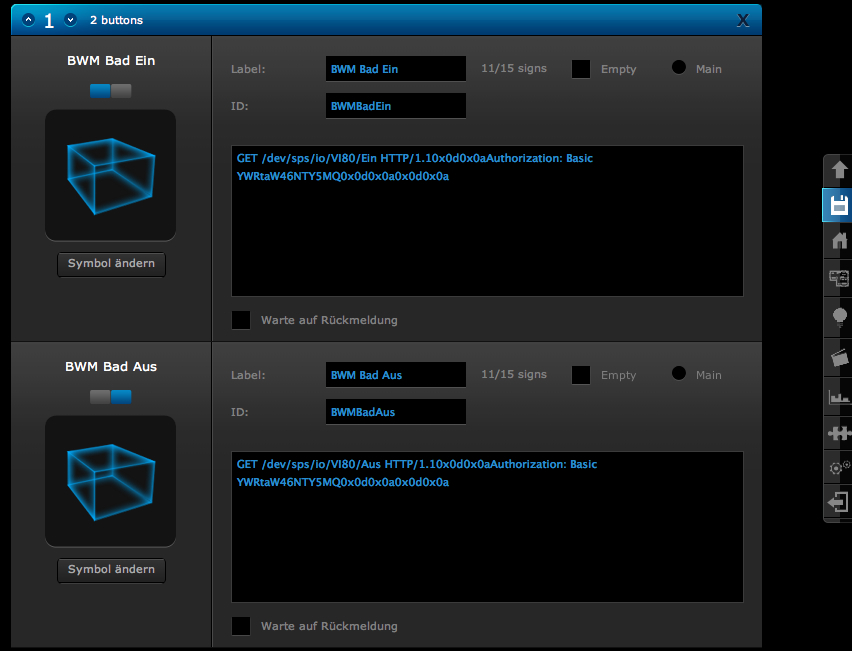Click the BWM Bad Aus cube symbol
Viewport: 852px width, 651px height.
click(x=110, y=481)
